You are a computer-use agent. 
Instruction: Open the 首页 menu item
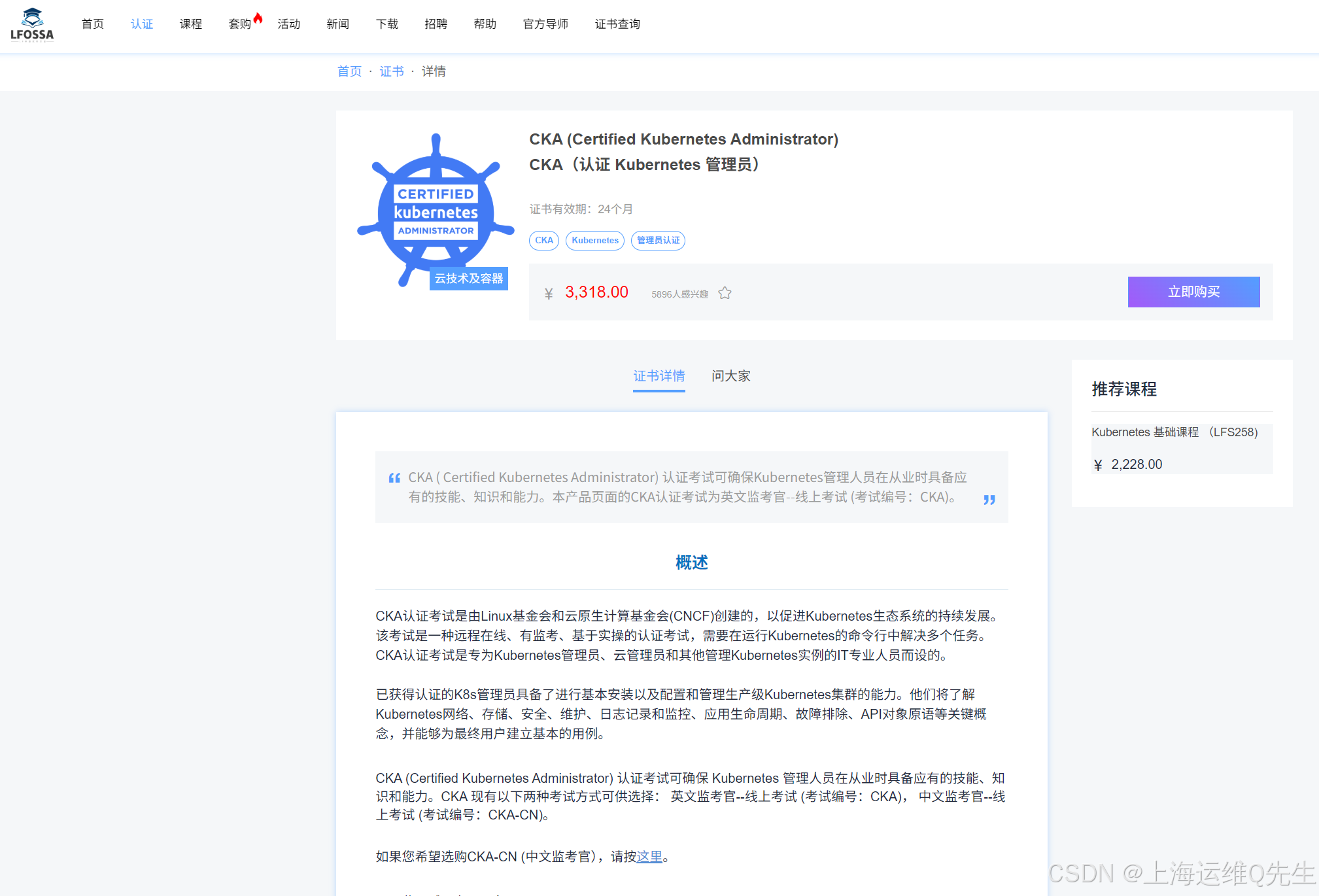[93, 24]
